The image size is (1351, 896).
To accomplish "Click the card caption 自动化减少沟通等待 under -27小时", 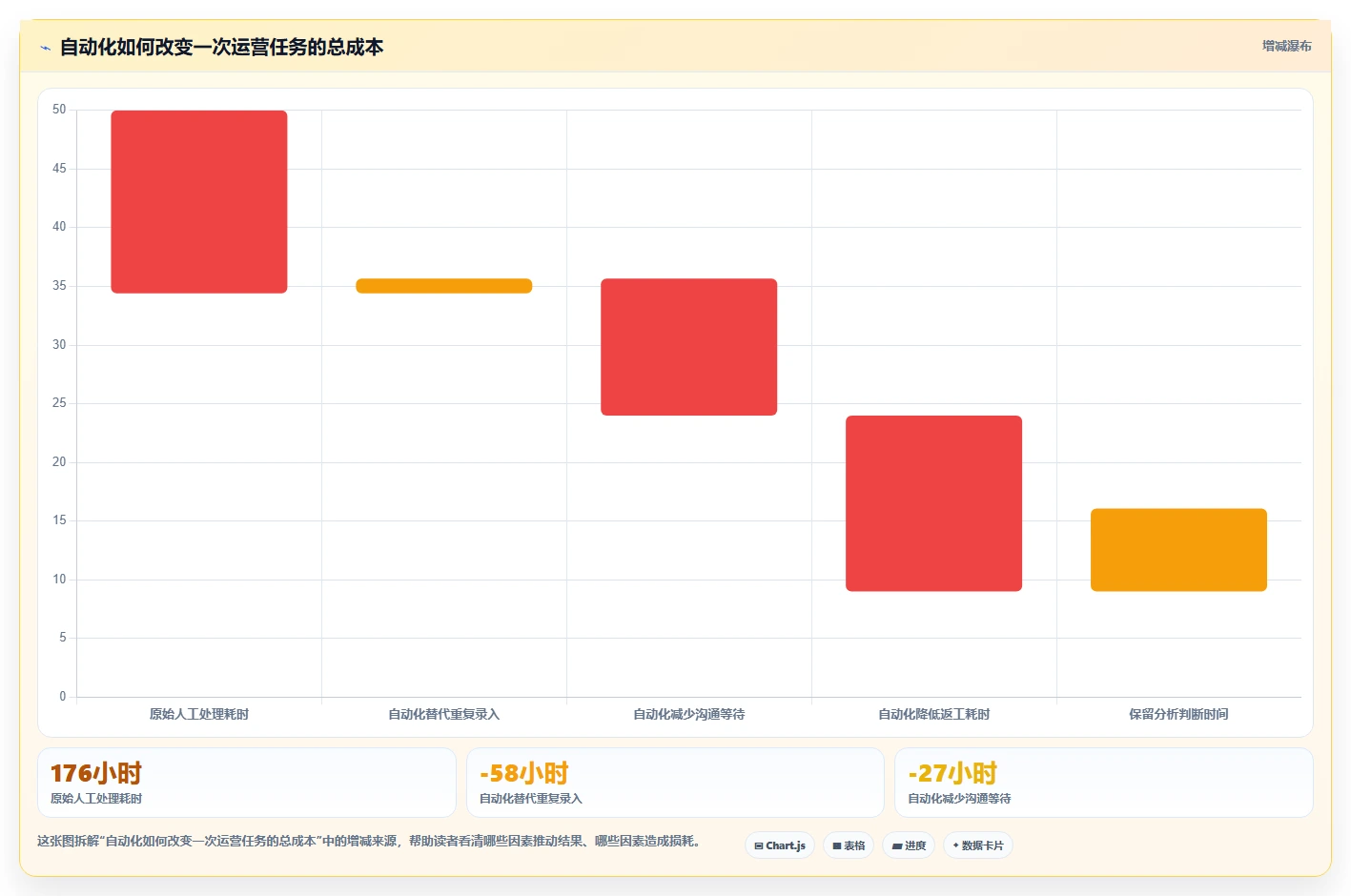I will click(x=959, y=799).
